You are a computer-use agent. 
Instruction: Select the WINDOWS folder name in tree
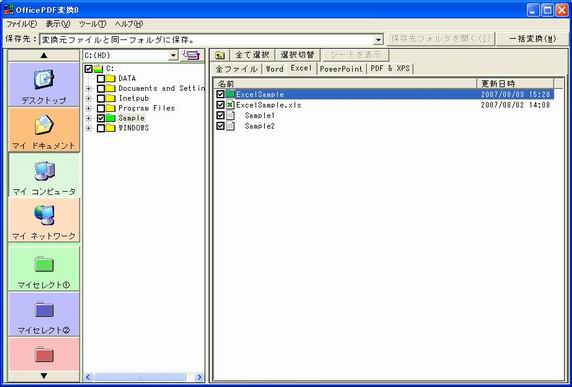pyautogui.click(x=134, y=128)
